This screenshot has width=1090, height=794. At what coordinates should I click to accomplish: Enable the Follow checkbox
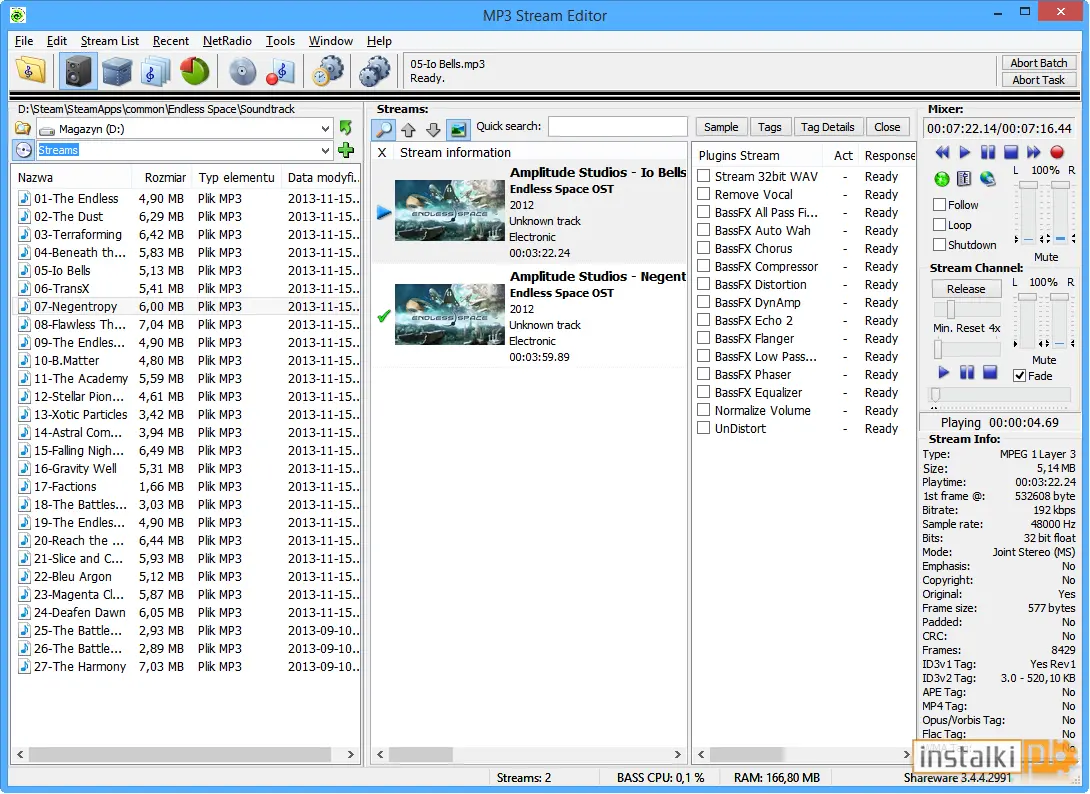[939, 204]
